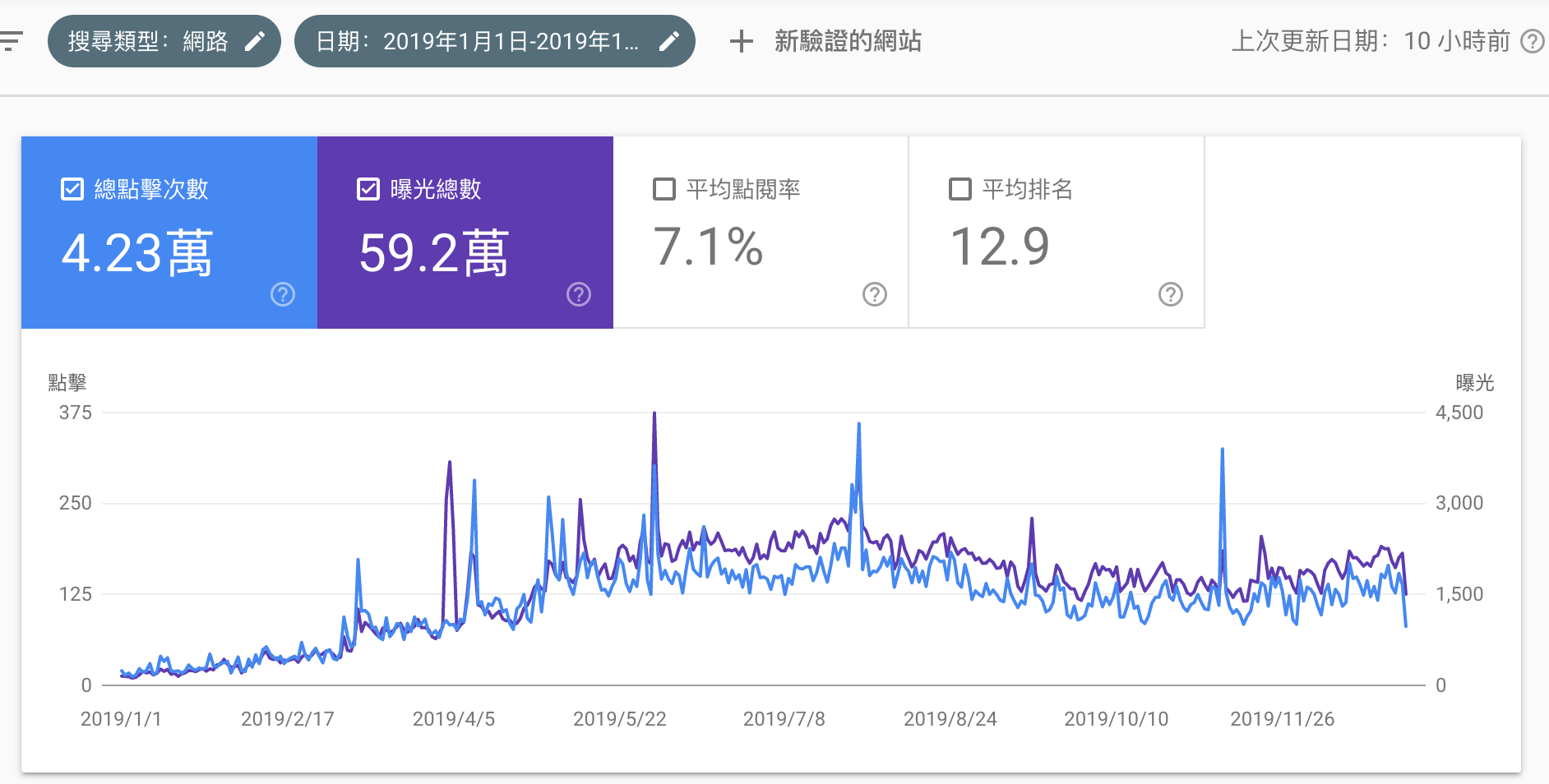Screen dimensions: 1549x784
Task: Open the 日期 range filter chip
Action: 477,41
